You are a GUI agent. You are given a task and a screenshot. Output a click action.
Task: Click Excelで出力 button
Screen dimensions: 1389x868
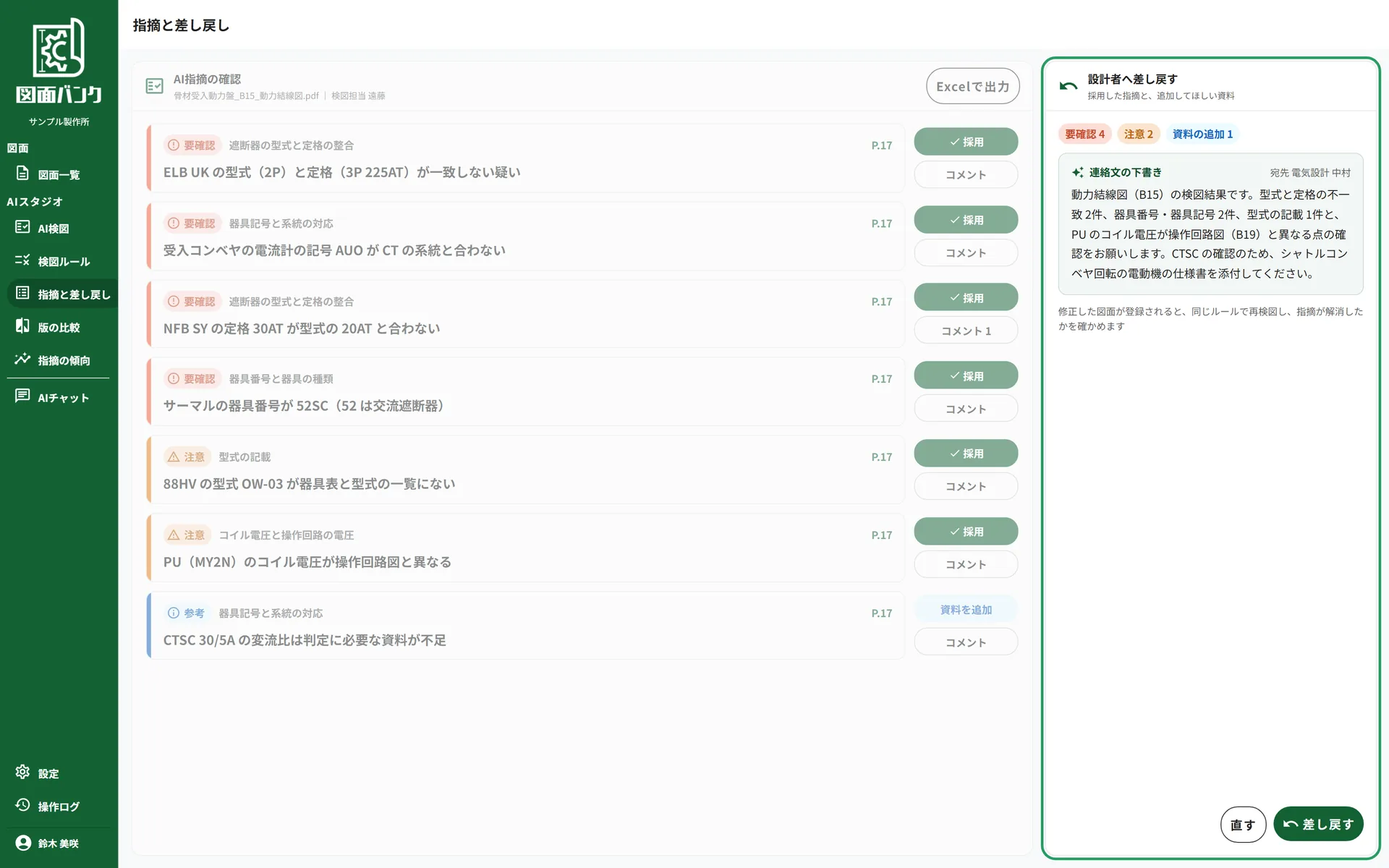coord(973,86)
